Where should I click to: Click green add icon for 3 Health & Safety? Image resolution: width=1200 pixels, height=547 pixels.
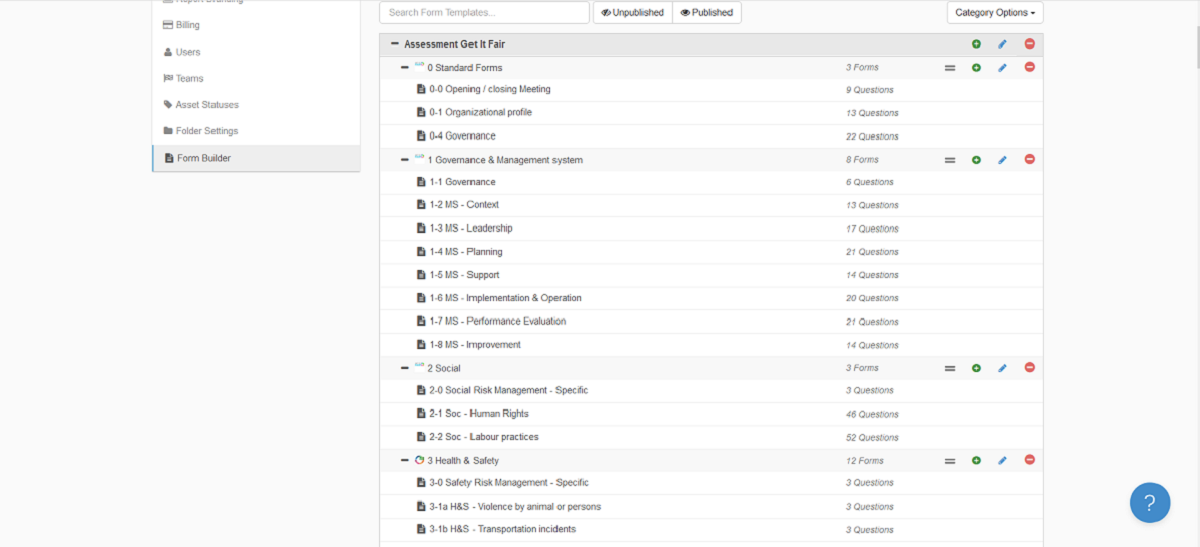[976, 461]
